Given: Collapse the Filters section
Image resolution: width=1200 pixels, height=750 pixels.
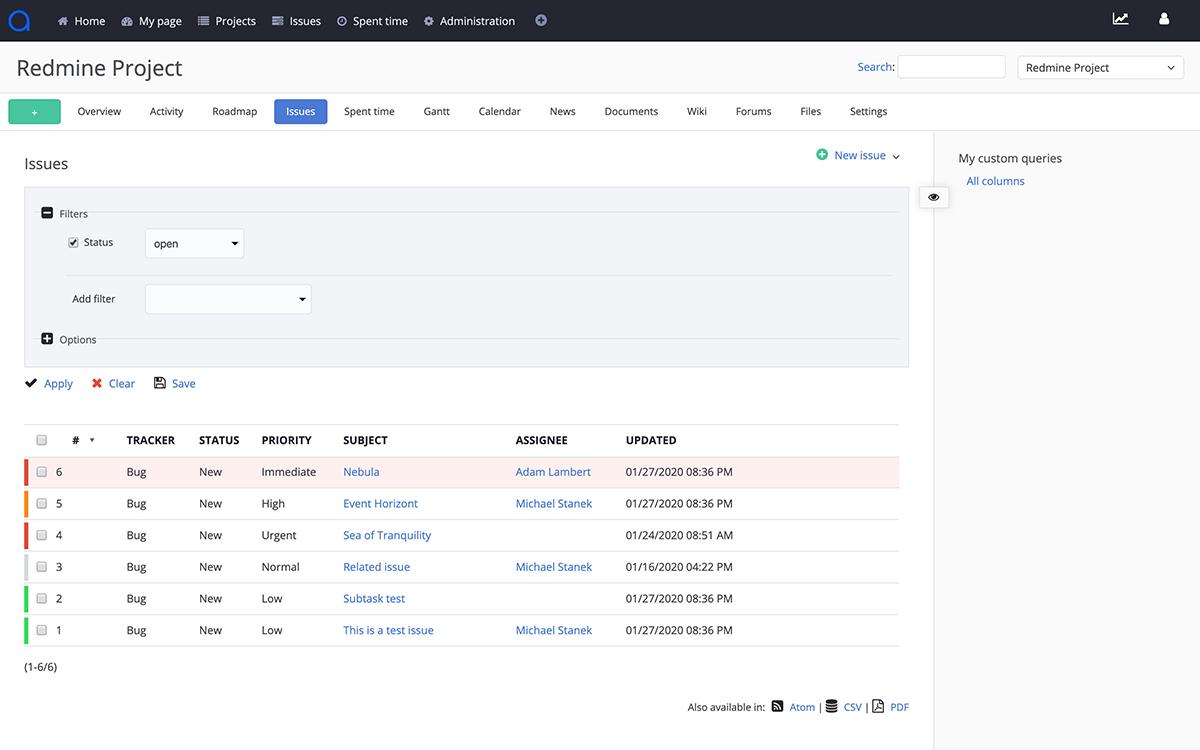Looking at the screenshot, I should 47,213.
